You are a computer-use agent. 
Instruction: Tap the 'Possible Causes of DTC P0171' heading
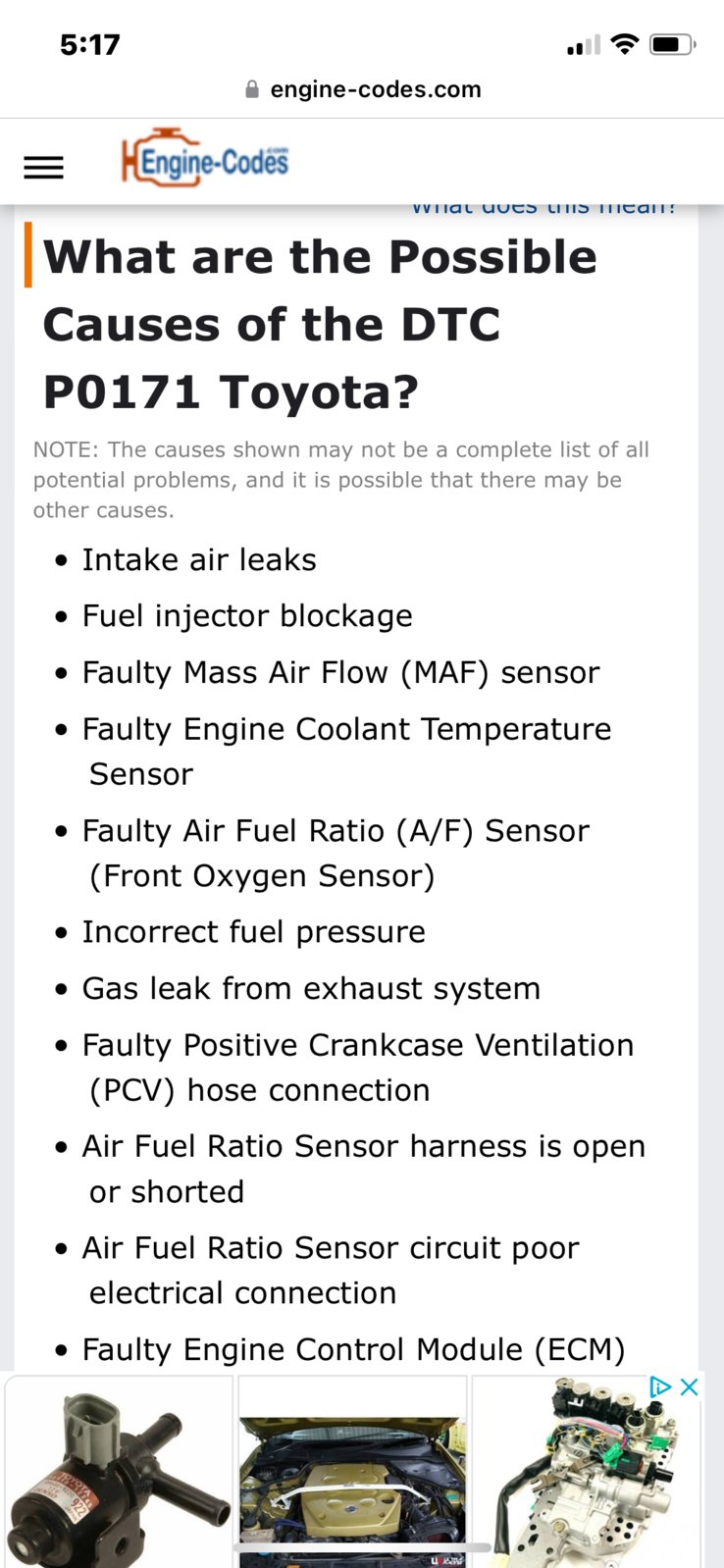(x=321, y=325)
